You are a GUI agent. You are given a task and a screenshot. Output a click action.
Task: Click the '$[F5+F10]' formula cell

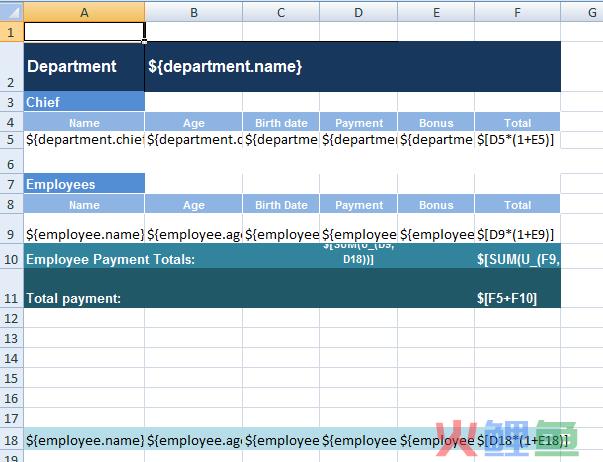[518, 288]
